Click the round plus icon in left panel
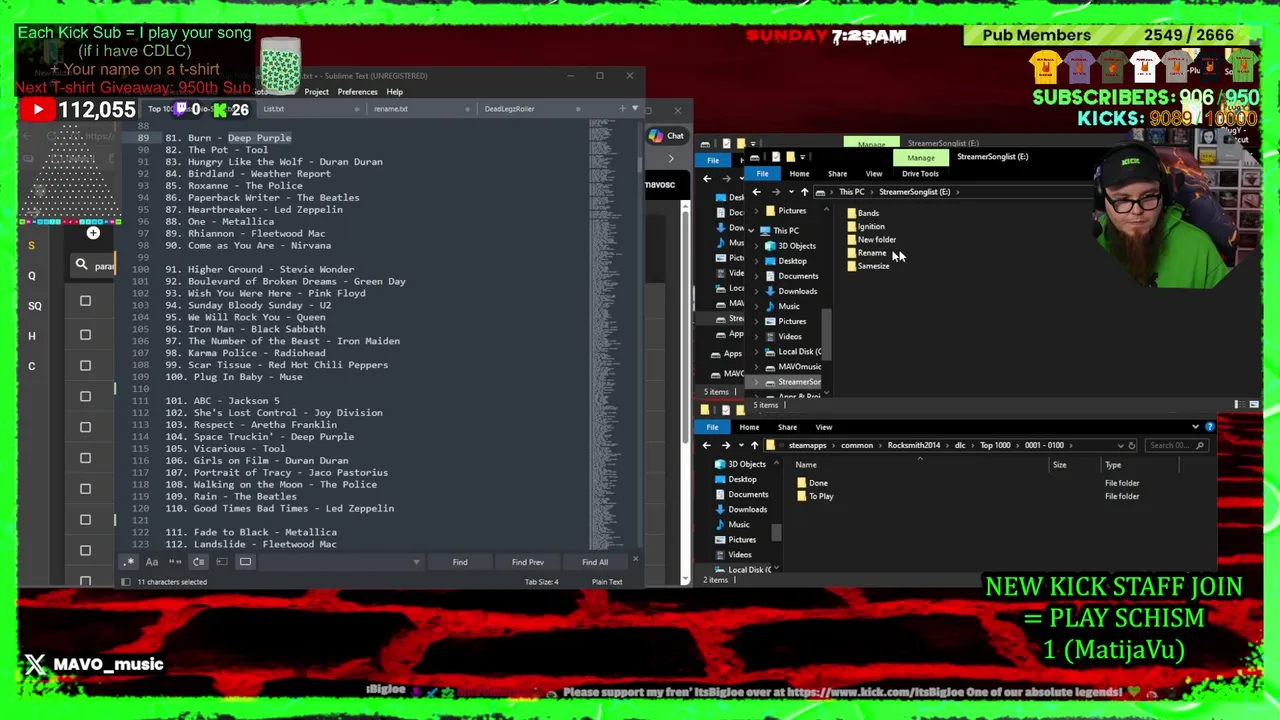This screenshot has width=1280, height=720. pos(93,233)
